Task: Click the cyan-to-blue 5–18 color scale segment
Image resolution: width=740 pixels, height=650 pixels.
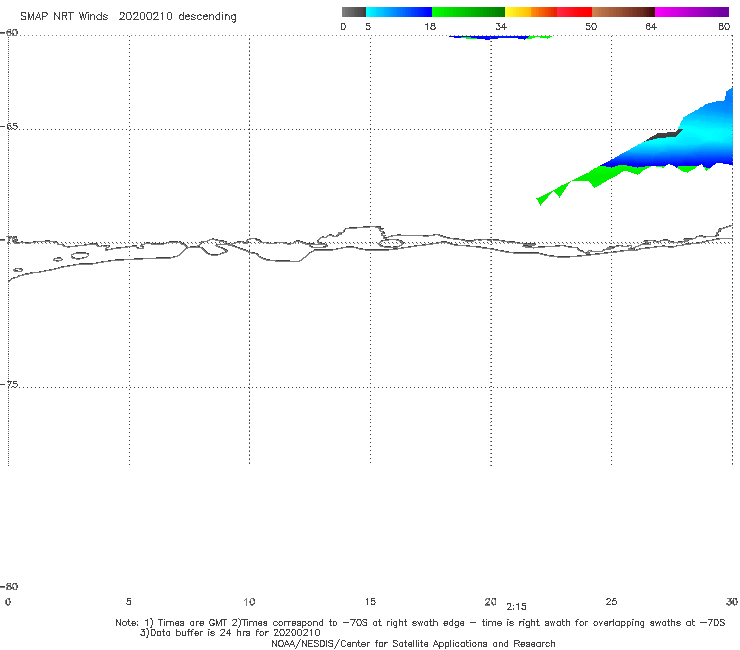Action: coord(399,12)
